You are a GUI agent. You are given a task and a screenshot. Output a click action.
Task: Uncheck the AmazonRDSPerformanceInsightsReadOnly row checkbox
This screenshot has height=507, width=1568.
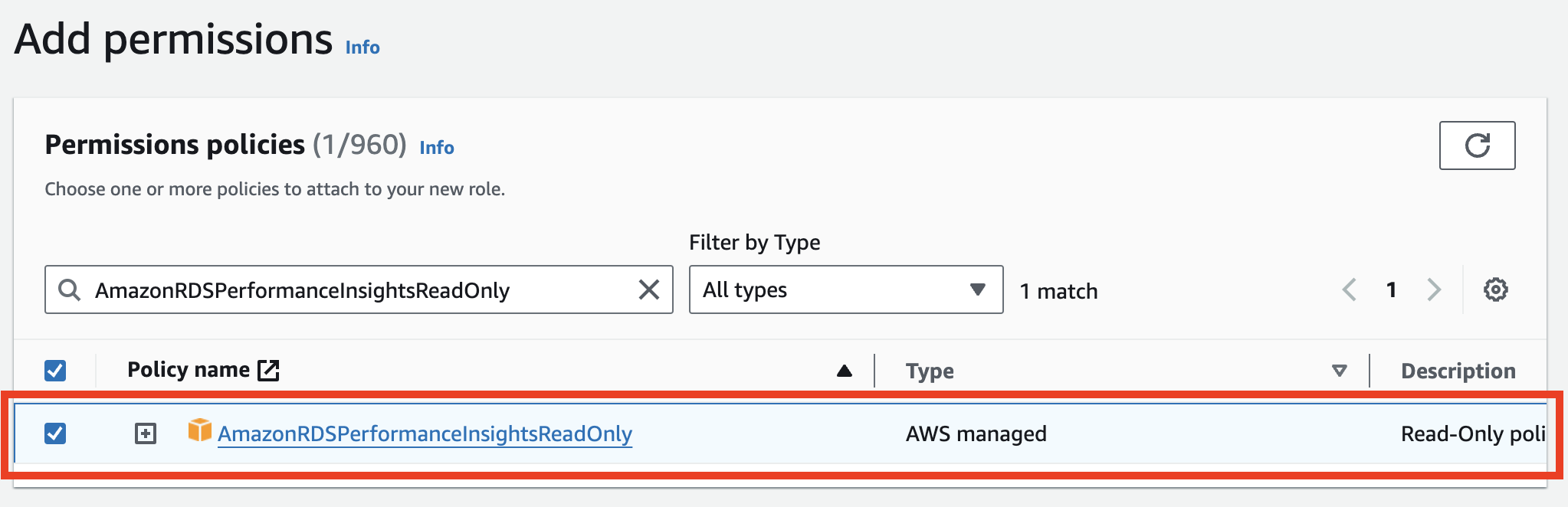tap(55, 433)
